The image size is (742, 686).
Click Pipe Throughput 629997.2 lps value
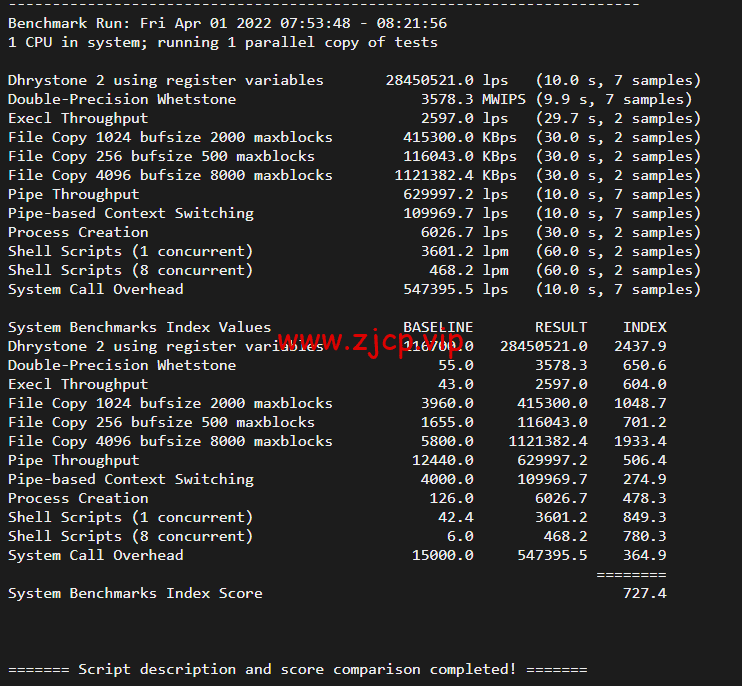(455, 194)
